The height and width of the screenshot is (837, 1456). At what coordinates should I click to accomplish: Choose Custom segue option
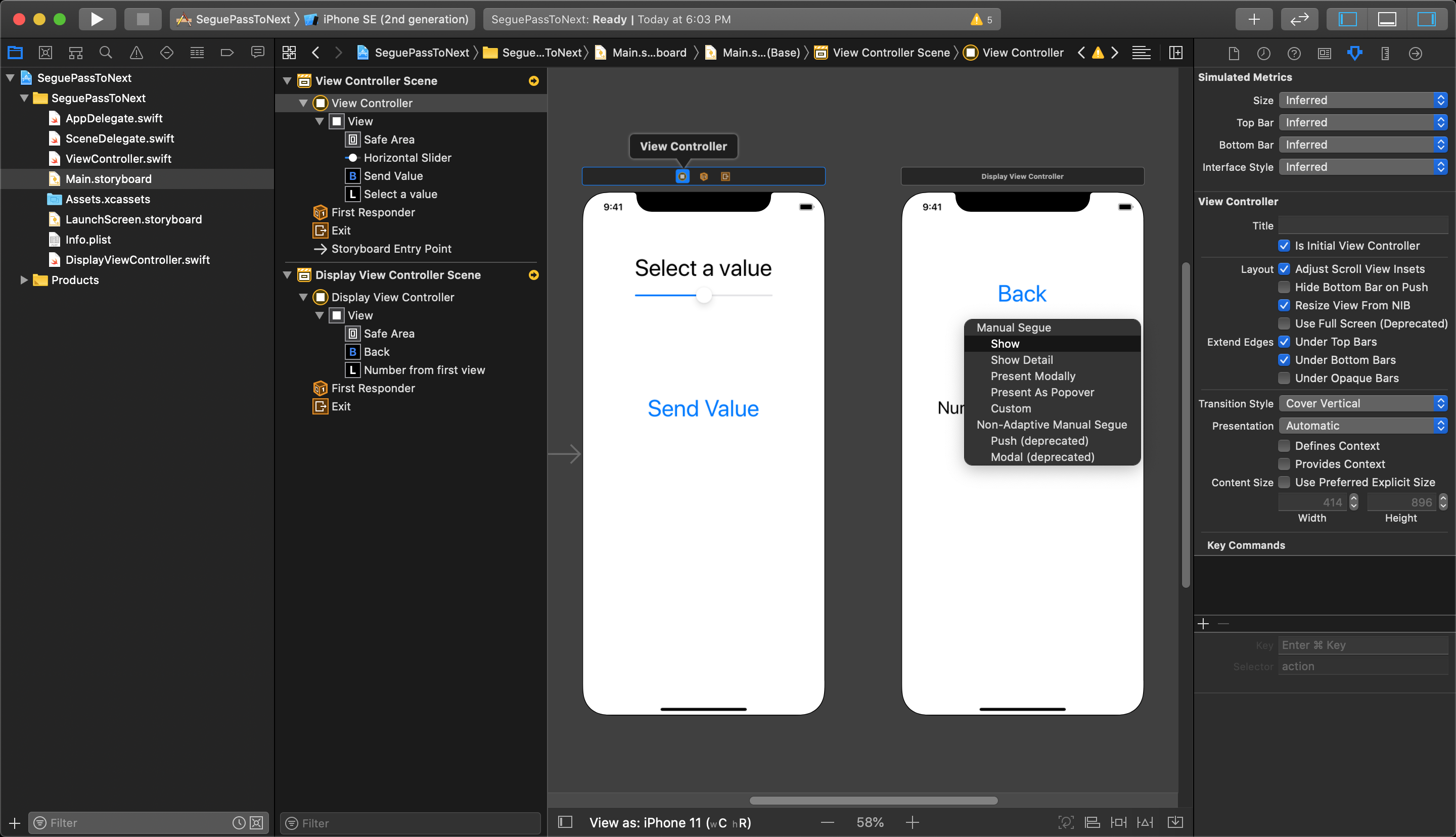pyautogui.click(x=1052, y=408)
